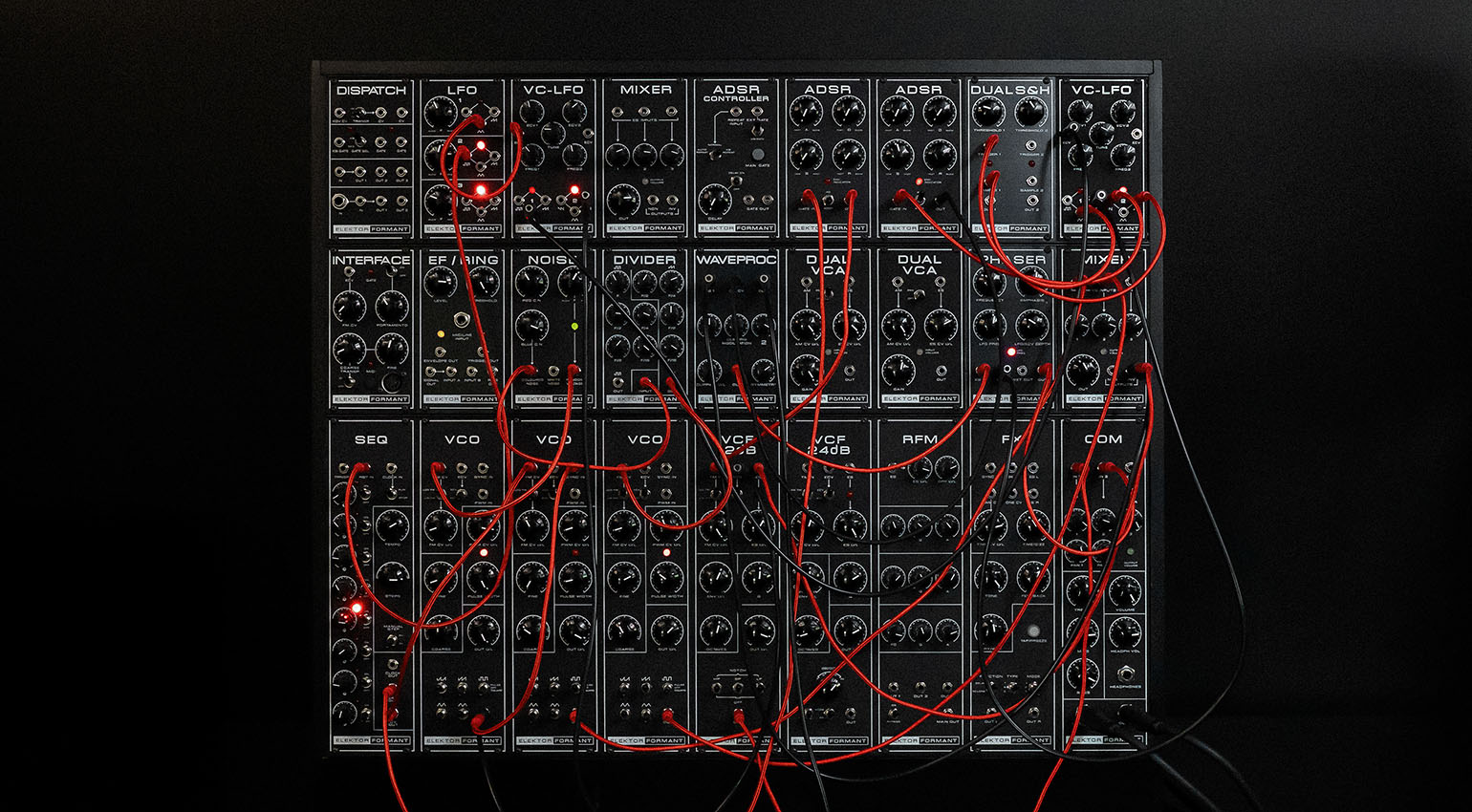Click the Tempo knob on SEQ module
This screenshot has height=812, width=1472.
(392, 525)
